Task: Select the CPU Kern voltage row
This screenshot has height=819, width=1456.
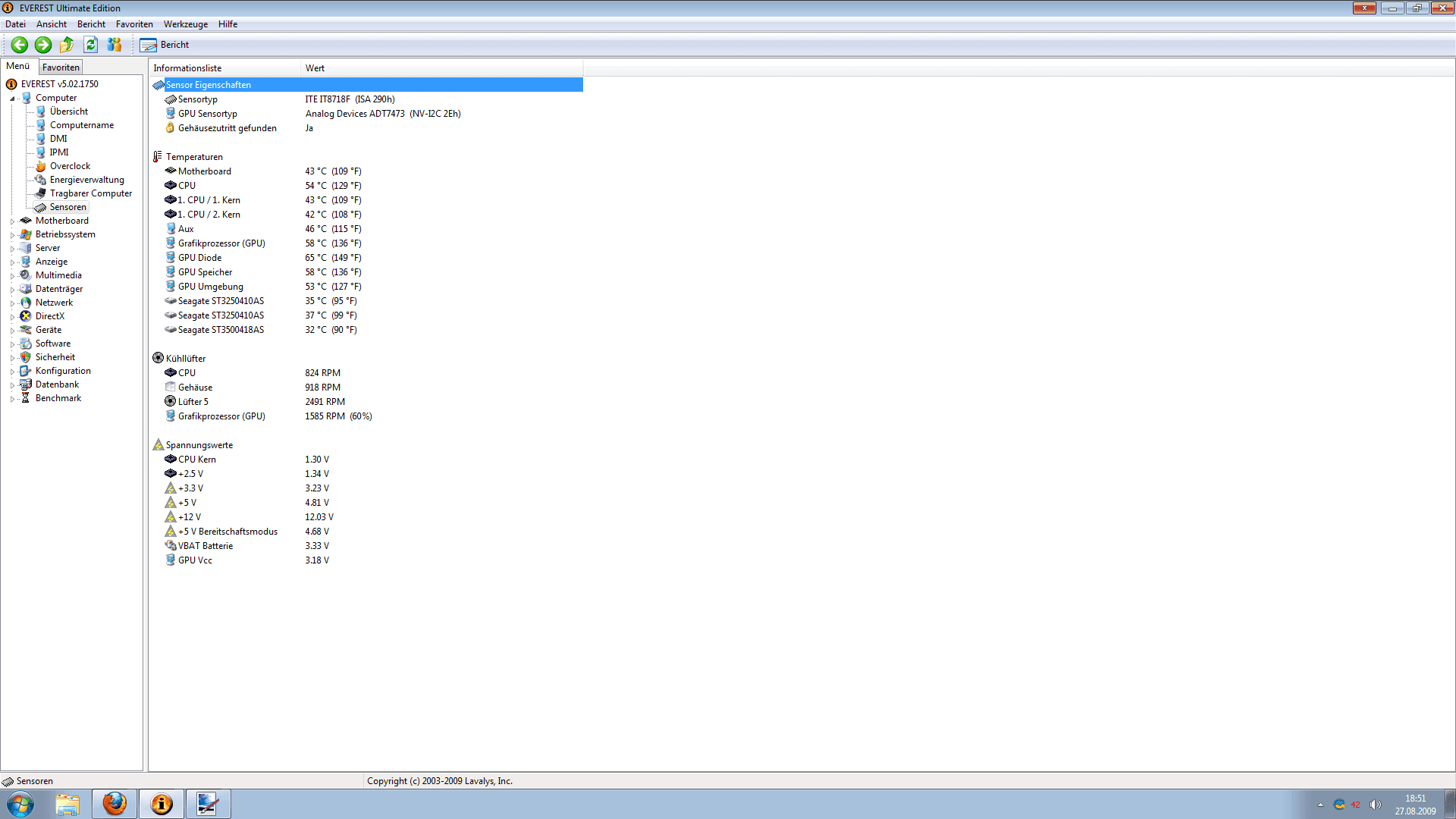Action: (367, 460)
